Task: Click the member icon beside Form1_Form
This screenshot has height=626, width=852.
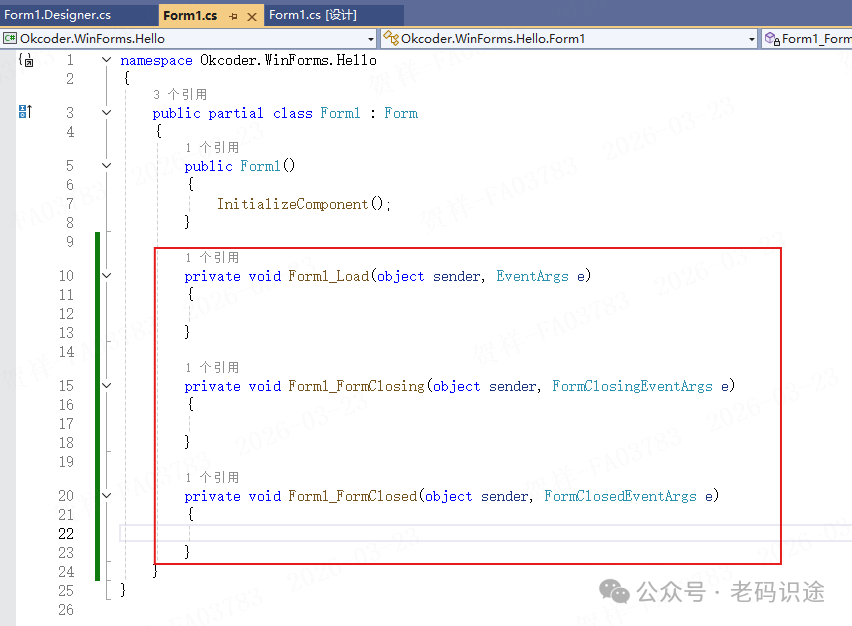Action: [x=772, y=39]
